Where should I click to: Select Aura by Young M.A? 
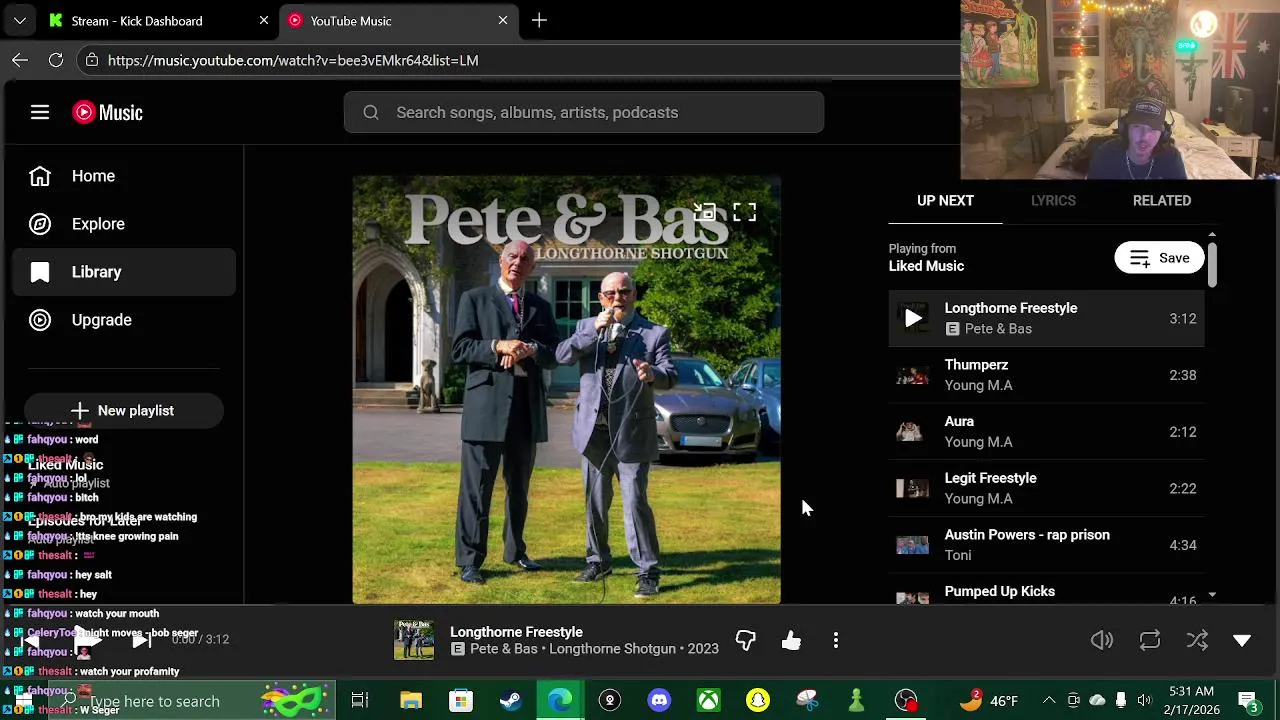pos(1046,432)
